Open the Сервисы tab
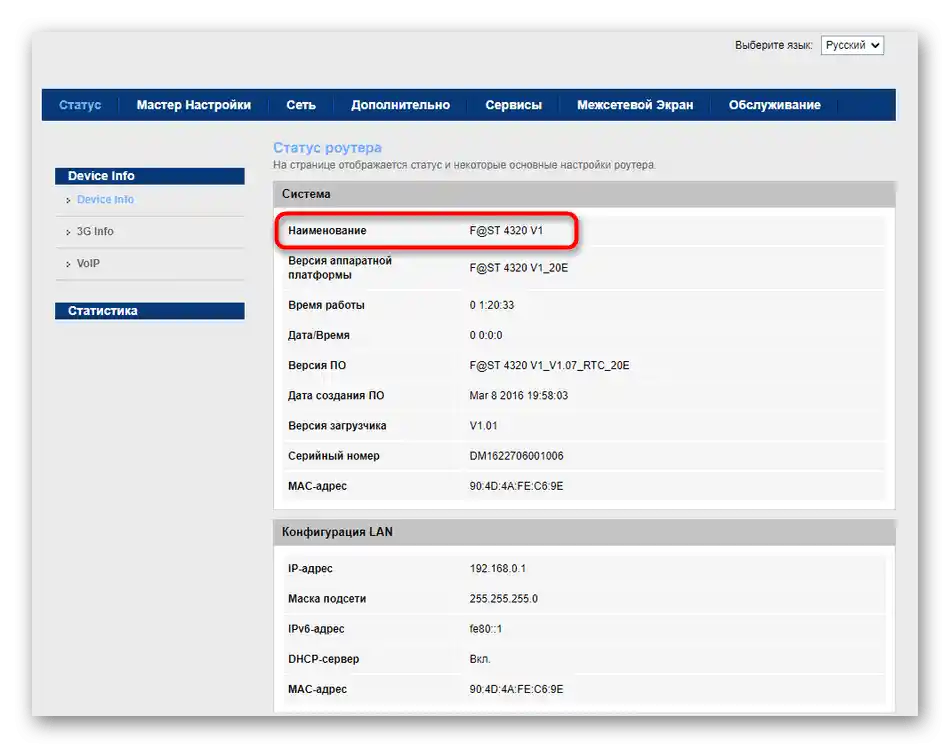This screenshot has width=950, height=748. (x=513, y=105)
